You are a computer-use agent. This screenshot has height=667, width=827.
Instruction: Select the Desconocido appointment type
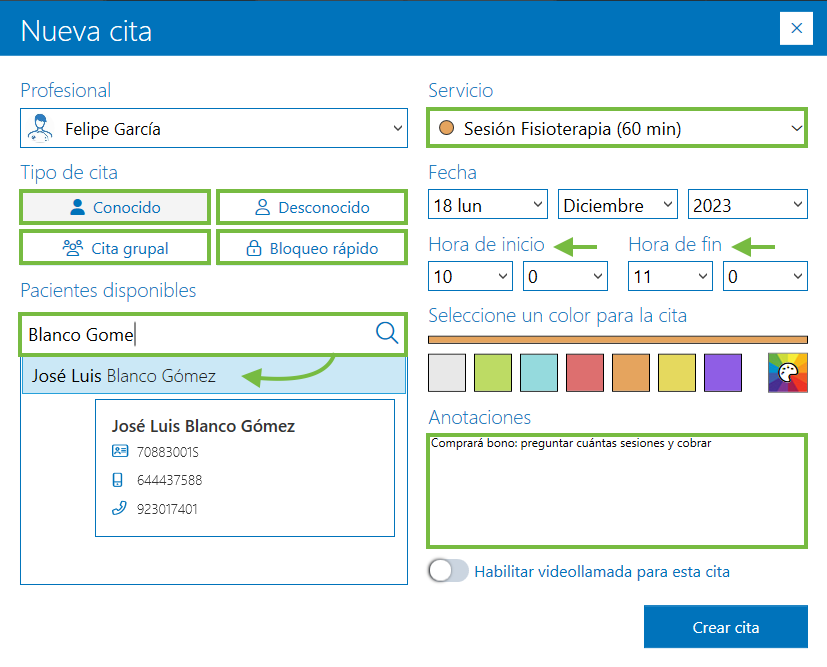[x=312, y=208]
